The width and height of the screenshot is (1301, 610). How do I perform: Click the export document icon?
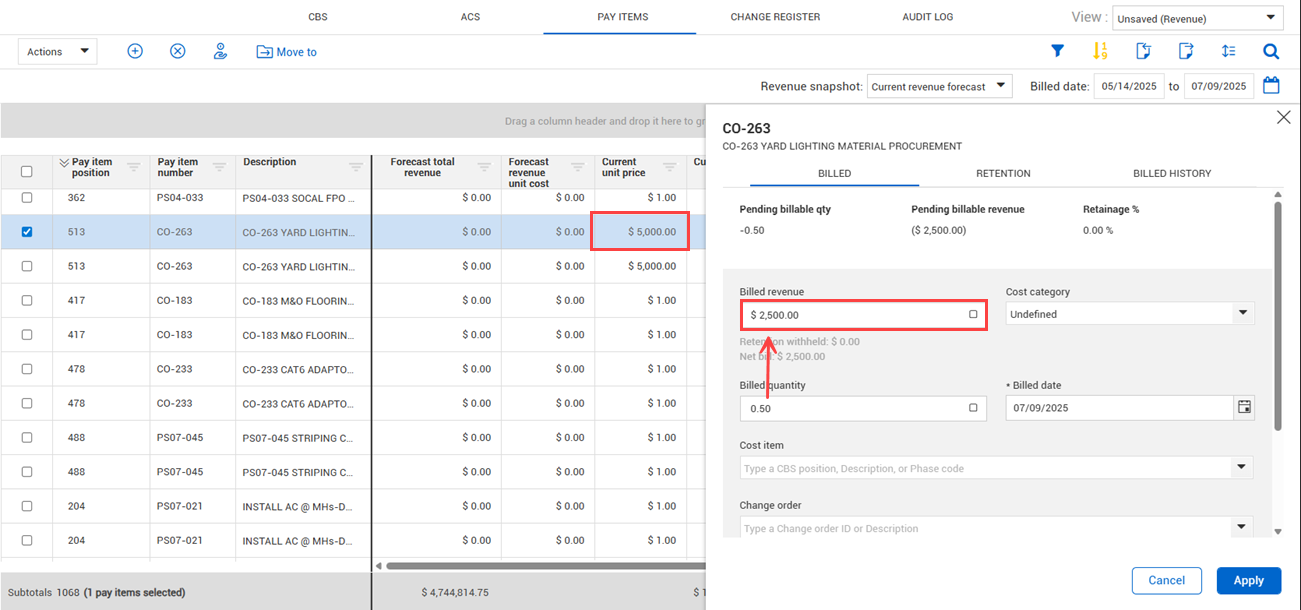pyautogui.click(x=1186, y=51)
